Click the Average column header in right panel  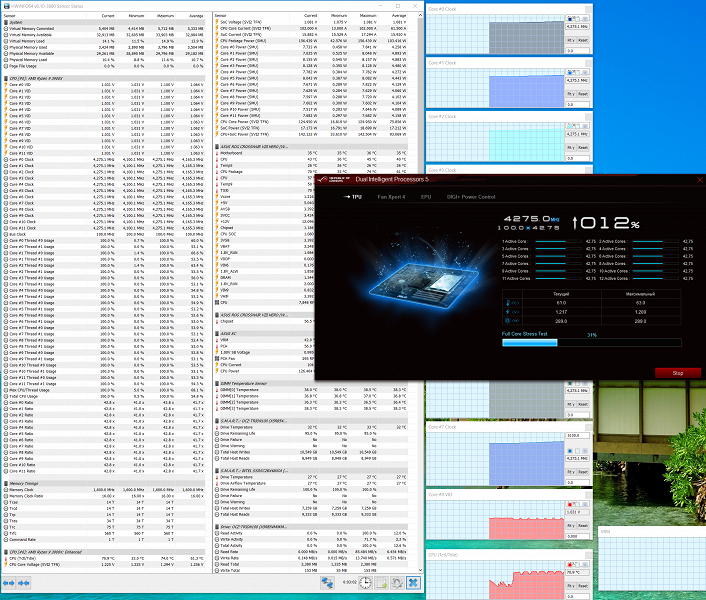[399, 16]
